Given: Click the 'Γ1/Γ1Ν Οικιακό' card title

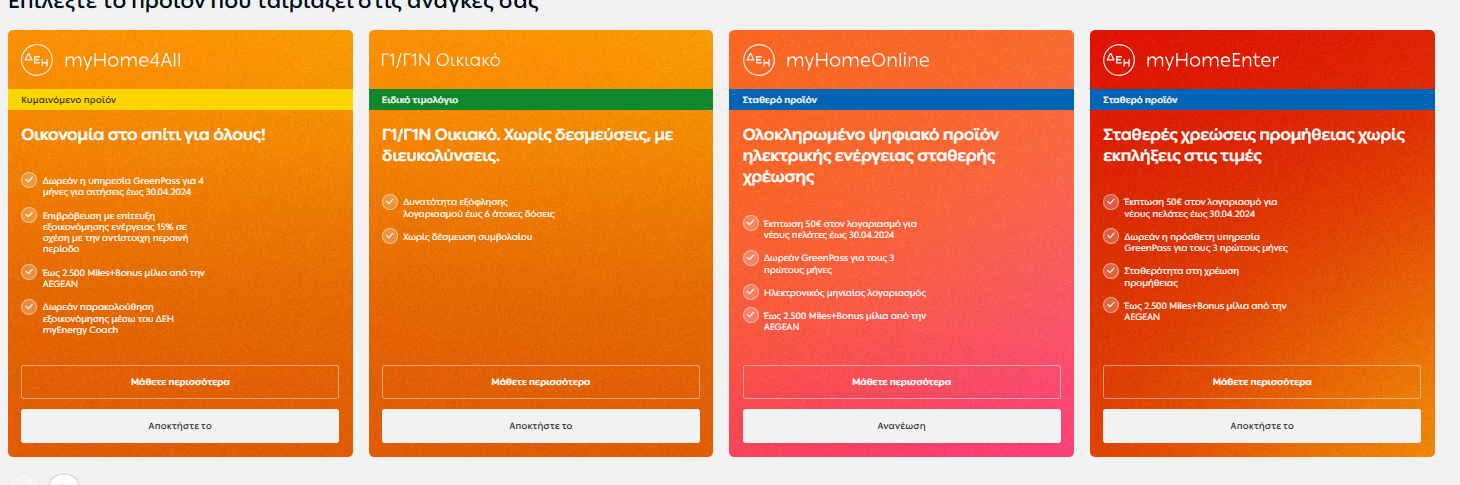Looking at the screenshot, I should 441,61.
